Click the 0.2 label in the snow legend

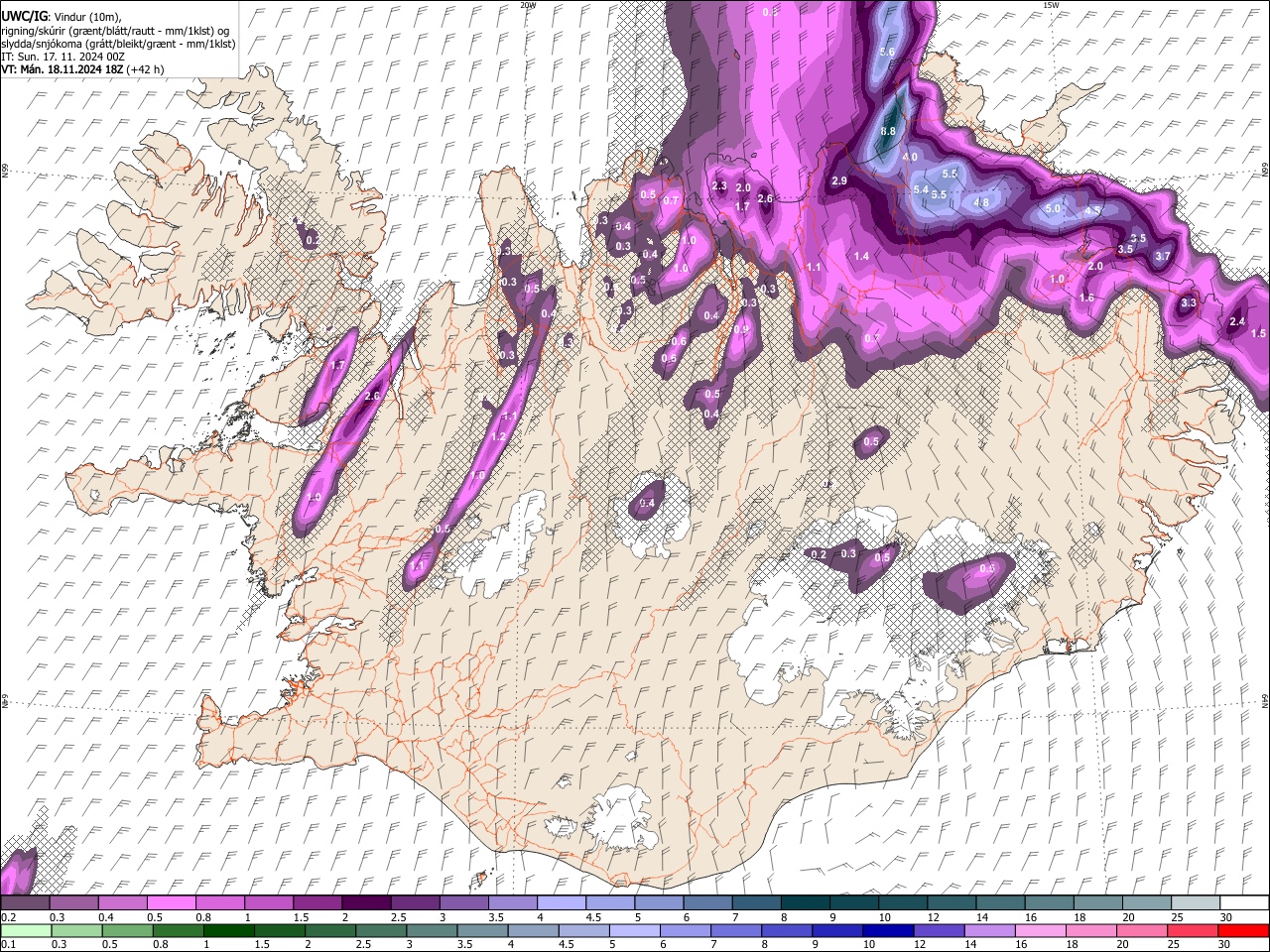tap(8, 917)
